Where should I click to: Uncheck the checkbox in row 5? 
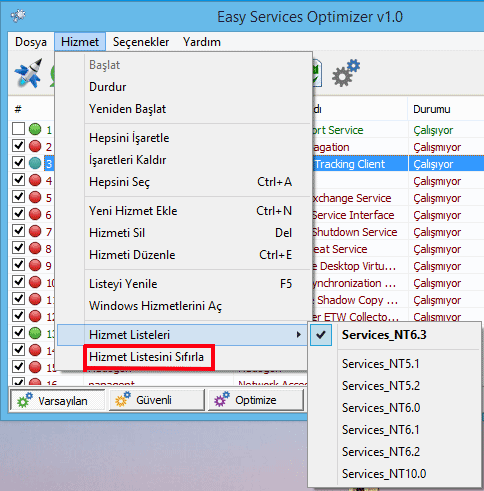click(x=19, y=196)
